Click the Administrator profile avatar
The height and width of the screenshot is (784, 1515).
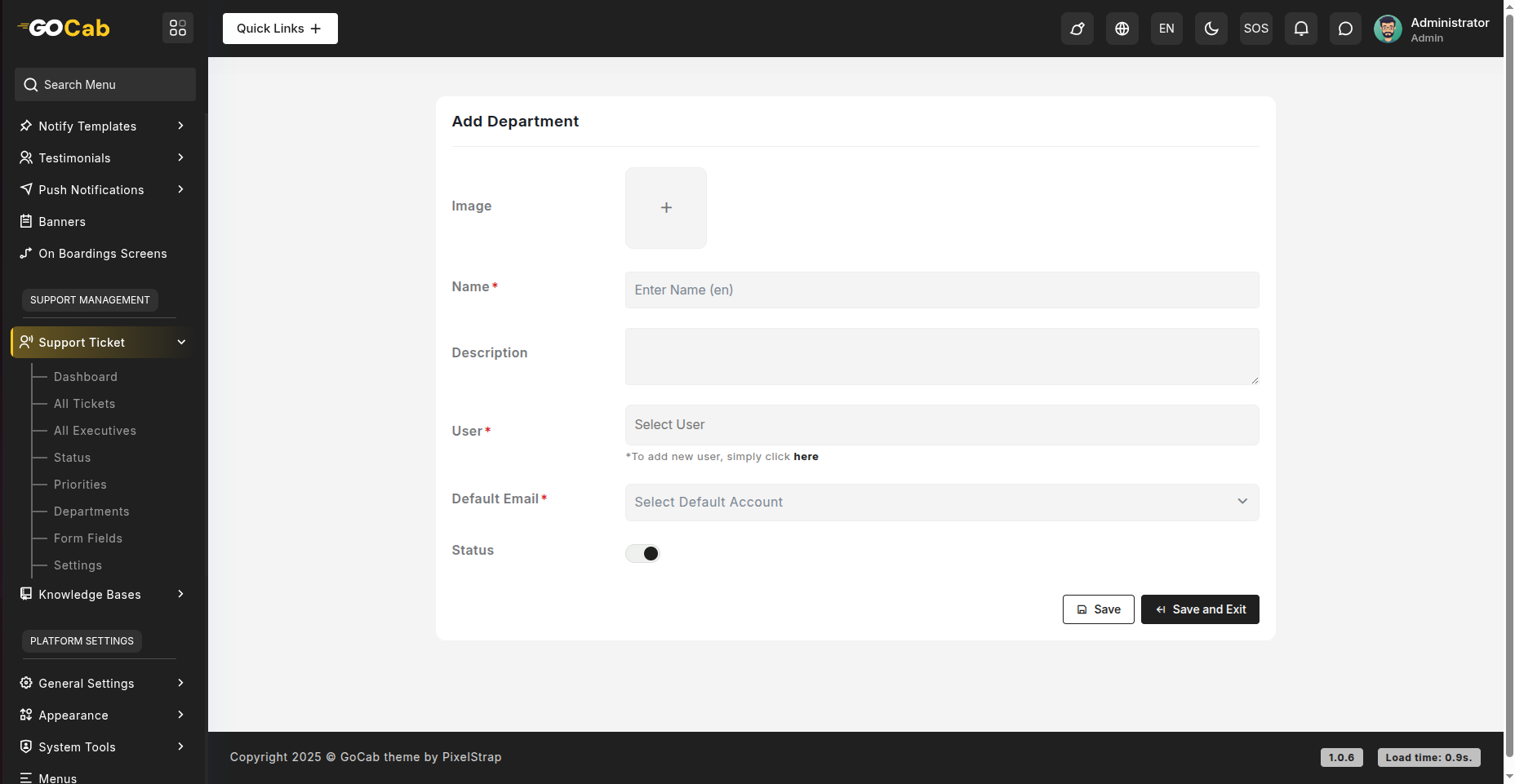point(1388,29)
